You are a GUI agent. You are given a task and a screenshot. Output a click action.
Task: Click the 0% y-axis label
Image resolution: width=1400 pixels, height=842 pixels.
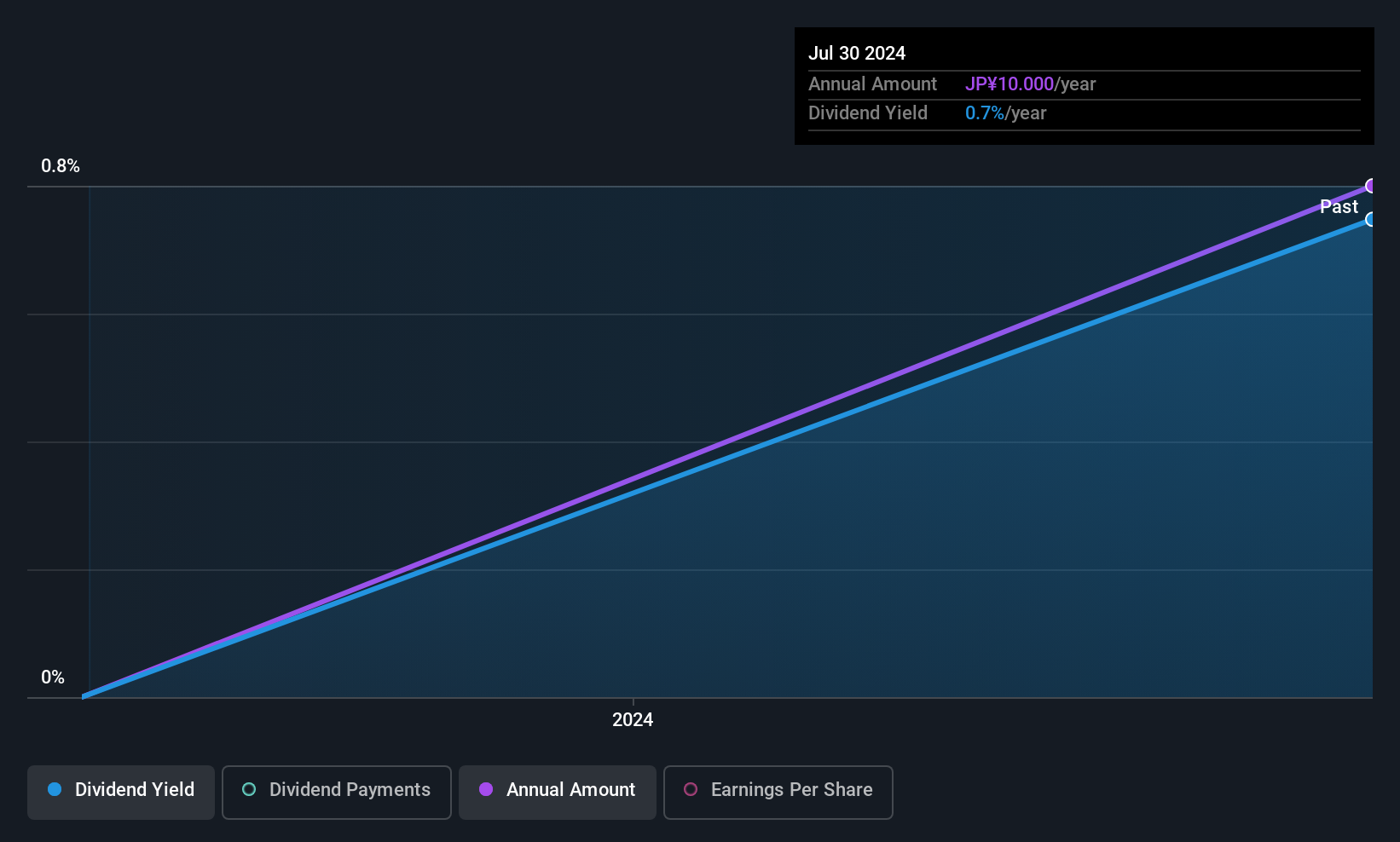click(x=53, y=678)
